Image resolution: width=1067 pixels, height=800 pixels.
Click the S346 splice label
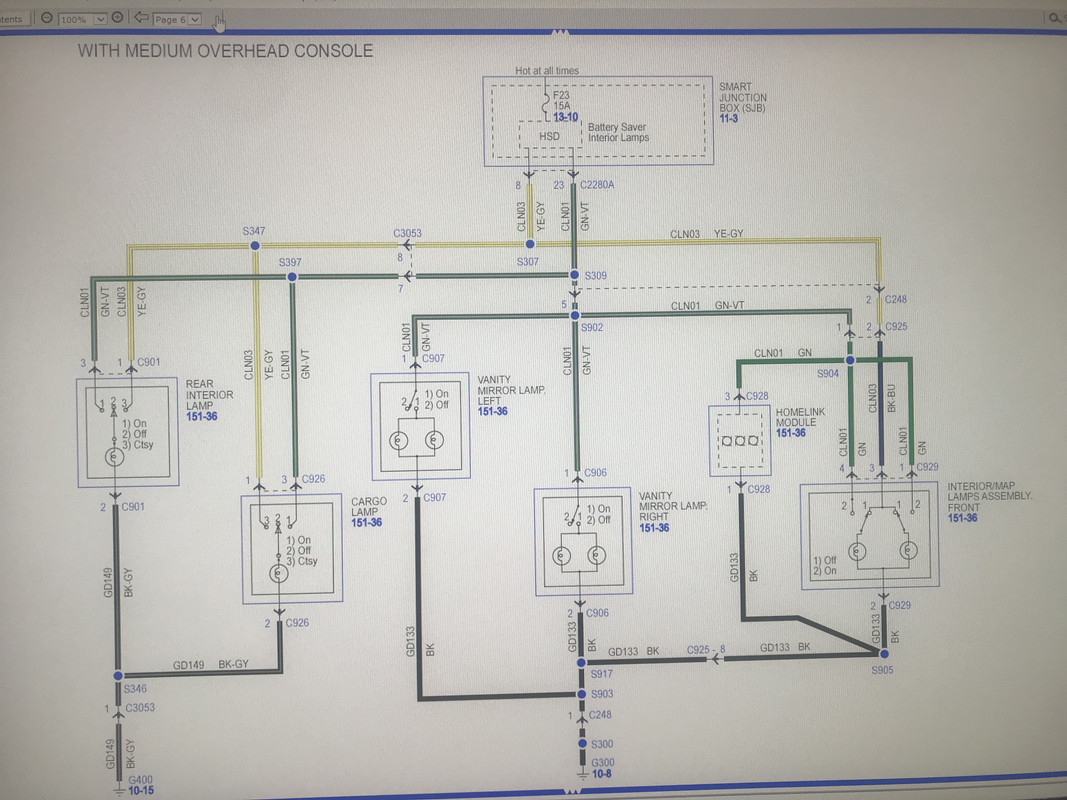click(135, 688)
